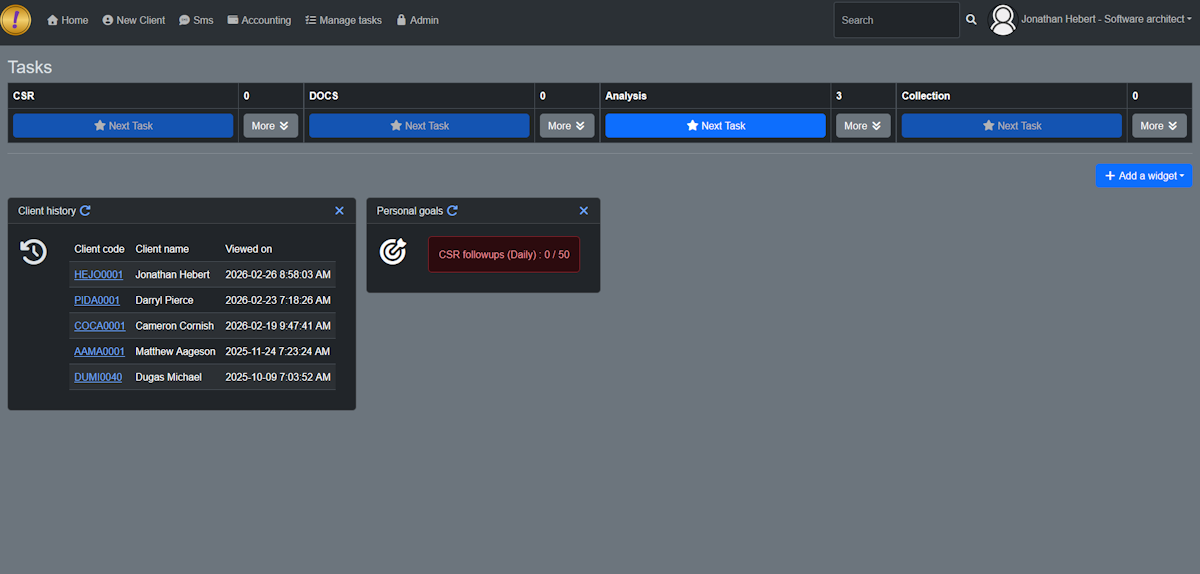Click Next Task under Analysis
The width and height of the screenshot is (1200, 574).
(716, 126)
